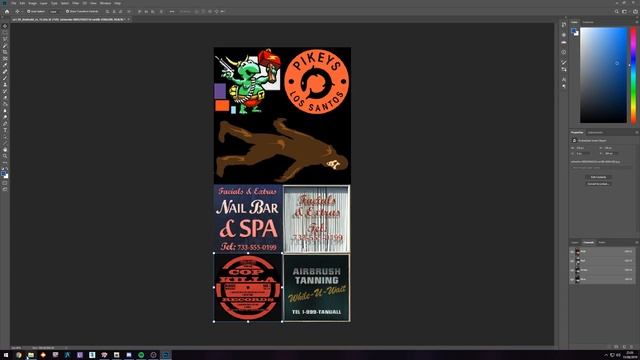640x360 pixels.
Task: Open the Search icon at top right
Action: click(x=616, y=11)
